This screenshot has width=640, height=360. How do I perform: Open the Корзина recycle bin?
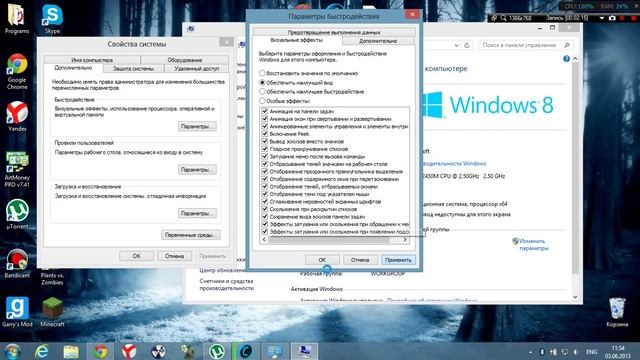click(x=617, y=312)
